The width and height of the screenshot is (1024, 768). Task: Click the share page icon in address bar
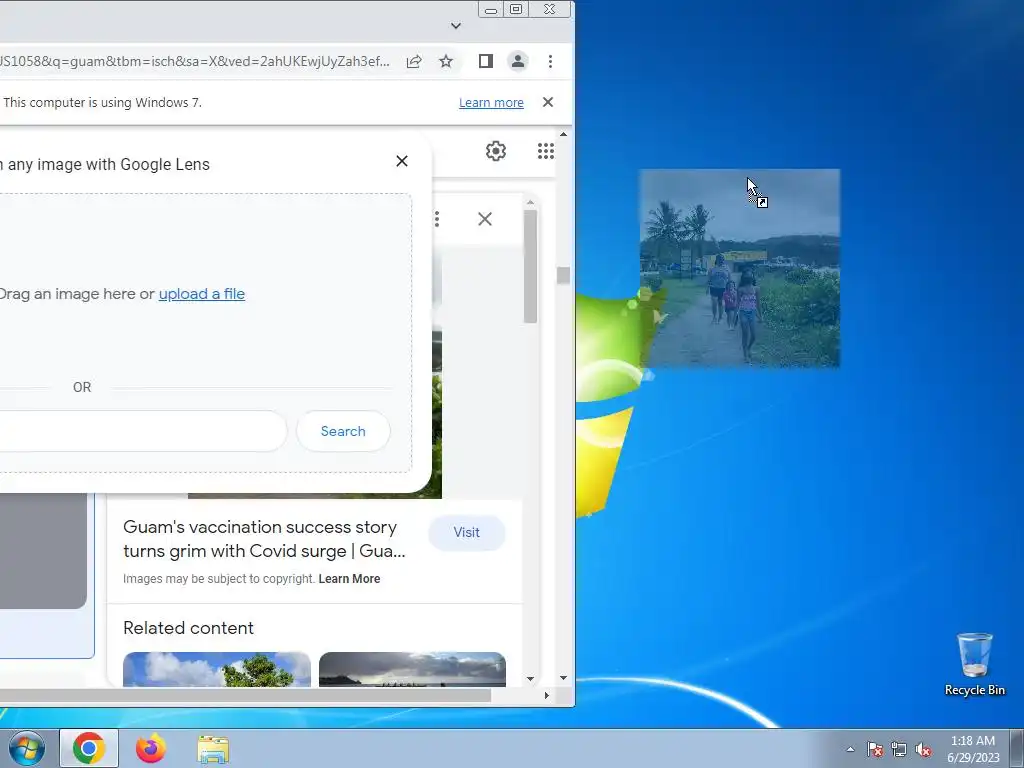pyautogui.click(x=414, y=61)
